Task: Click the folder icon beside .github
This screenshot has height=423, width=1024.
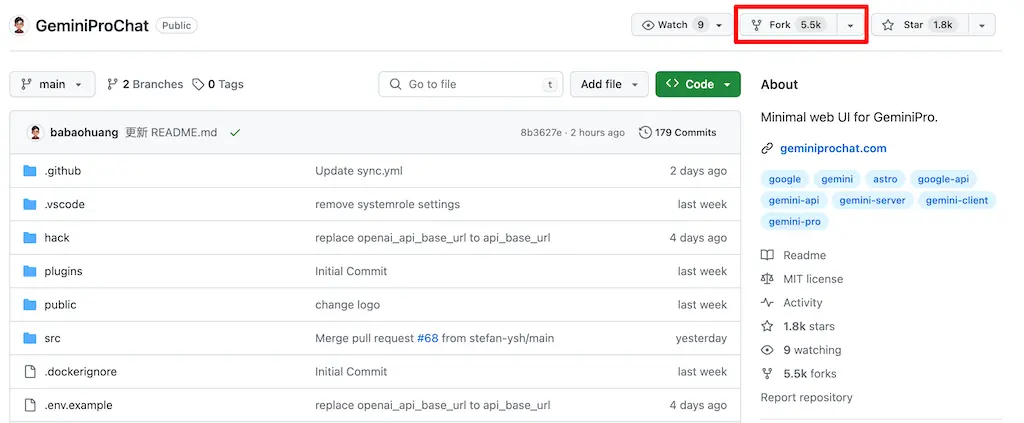Action: coord(29,171)
